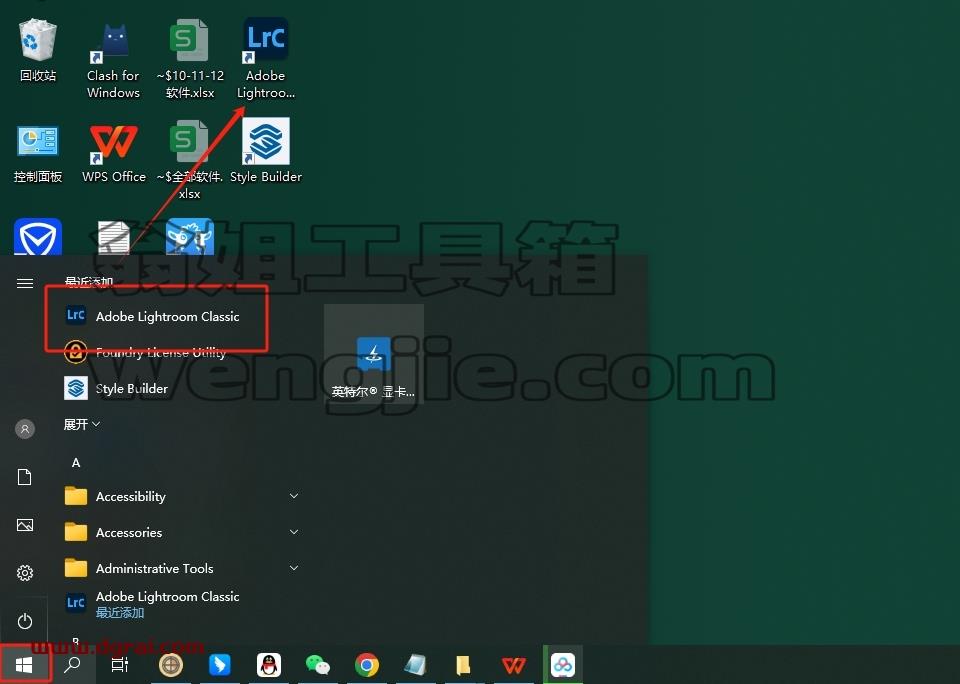Open the Power button in Start sidebar

click(24, 621)
